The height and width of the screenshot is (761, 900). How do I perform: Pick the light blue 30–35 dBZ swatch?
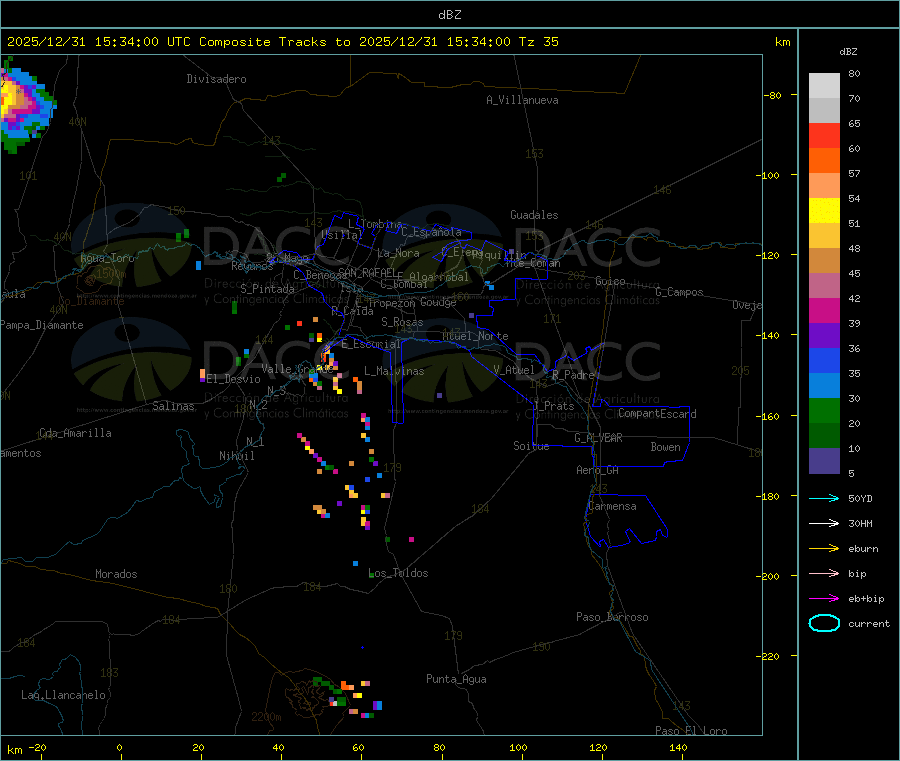point(824,386)
